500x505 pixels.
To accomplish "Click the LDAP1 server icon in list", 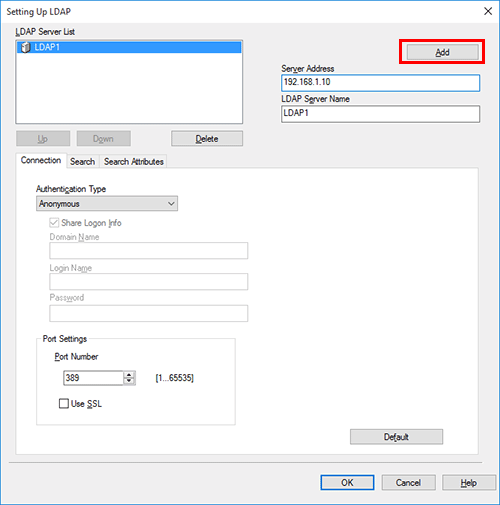I will point(25,47).
